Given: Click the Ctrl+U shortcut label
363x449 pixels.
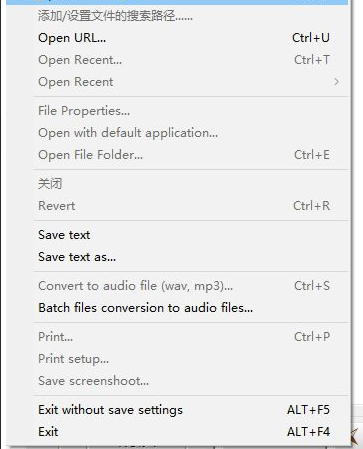Looking at the screenshot, I should pyautogui.click(x=311, y=38).
